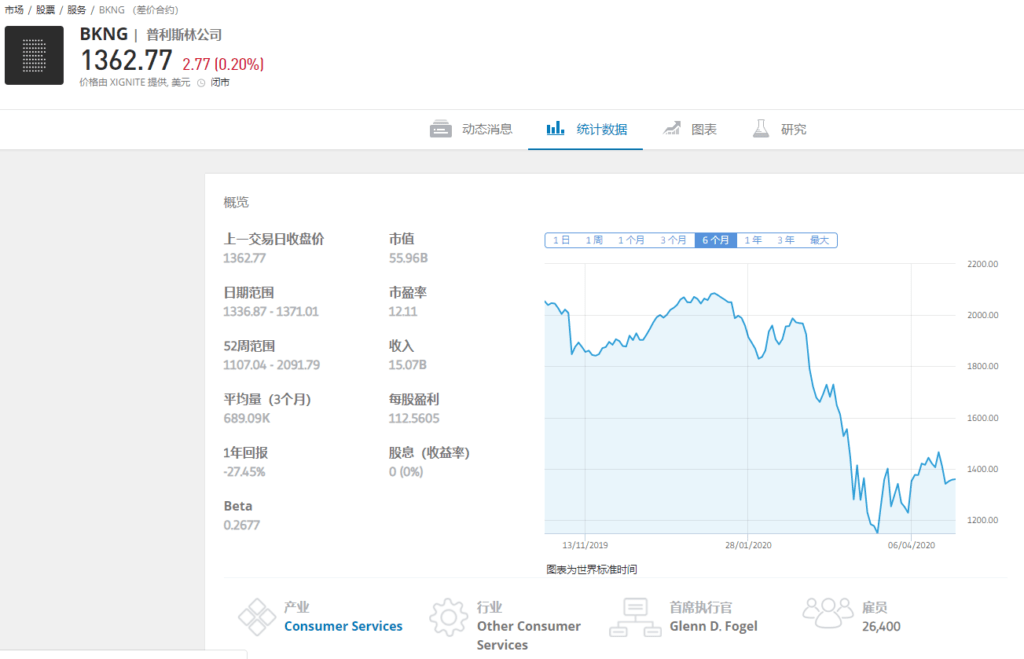The height and width of the screenshot is (659, 1024).
Task: Click the 1107.04 - 2091.79 52-week range
Action: coord(272,365)
